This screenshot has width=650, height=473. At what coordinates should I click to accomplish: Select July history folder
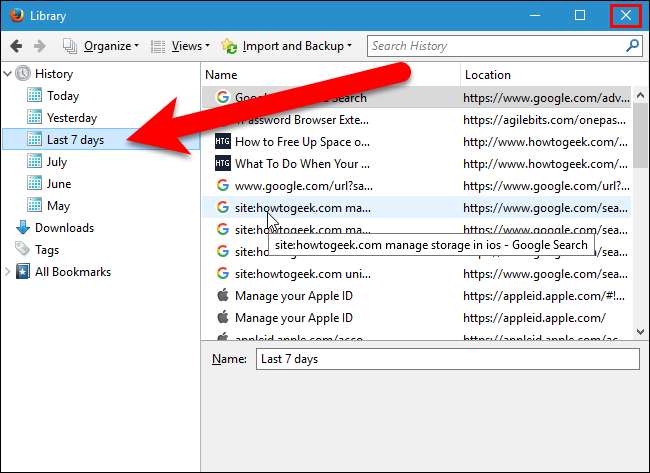(x=57, y=162)
